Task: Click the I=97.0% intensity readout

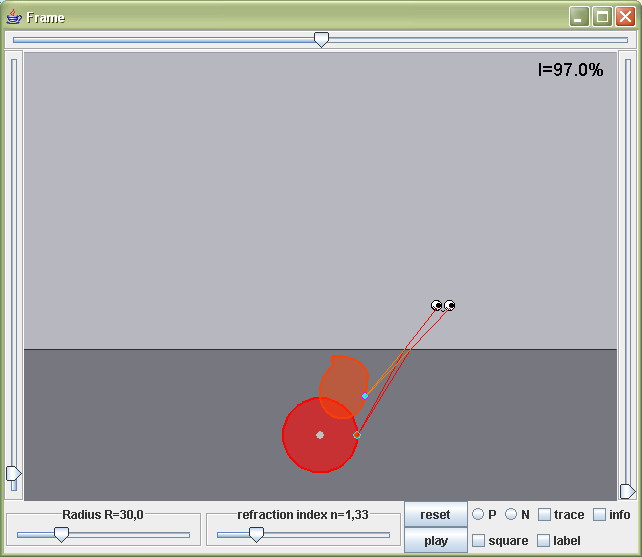Action: click(570, 70)
